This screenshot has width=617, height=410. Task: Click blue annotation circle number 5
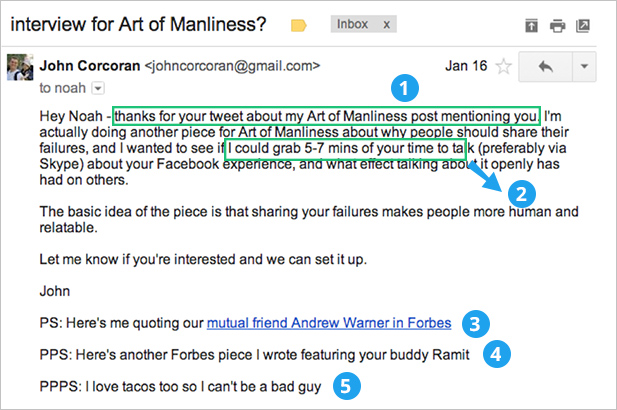345,385
